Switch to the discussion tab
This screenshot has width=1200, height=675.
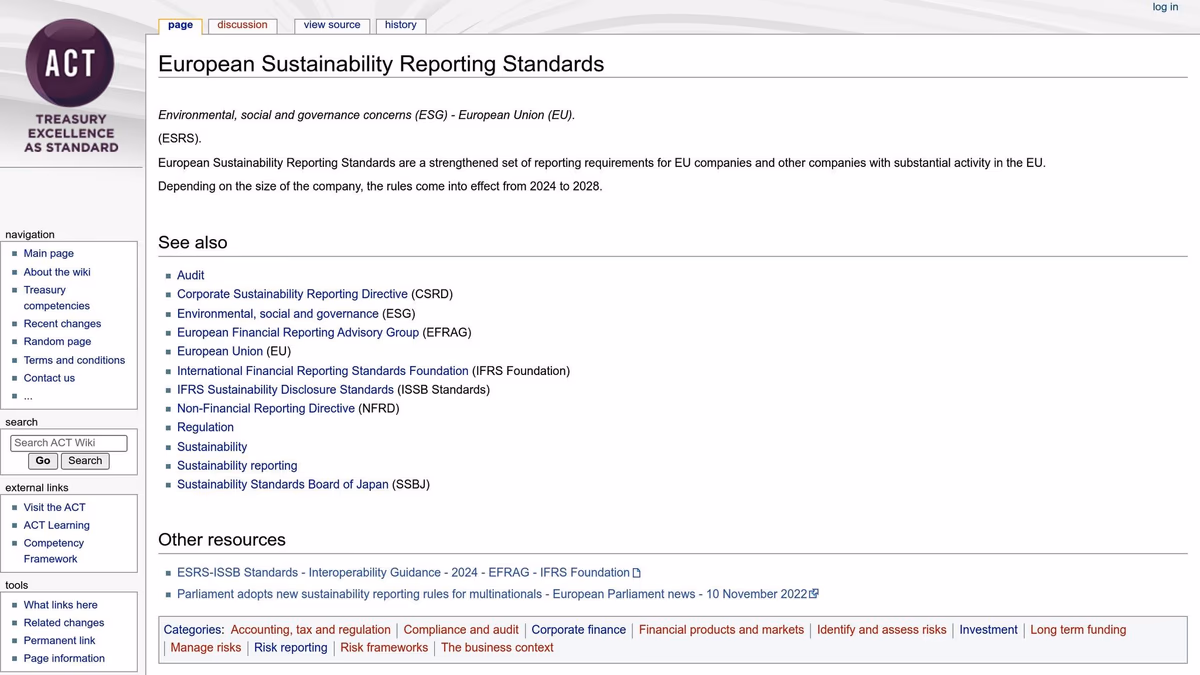pyautogui.click(x=242, y=25)
